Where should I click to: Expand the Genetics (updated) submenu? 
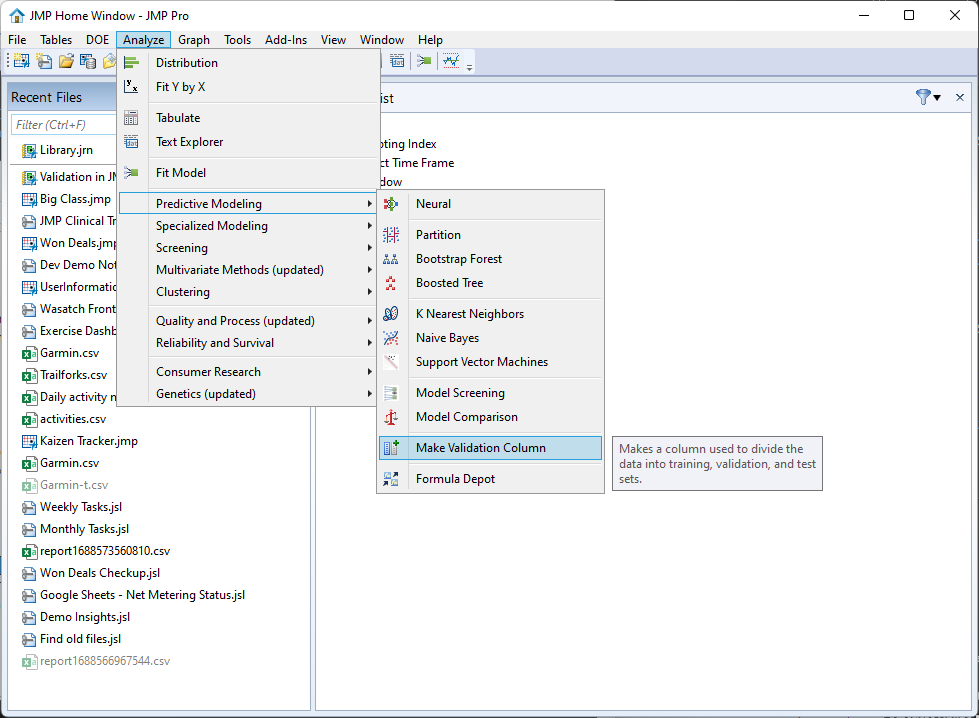point(249,394)
